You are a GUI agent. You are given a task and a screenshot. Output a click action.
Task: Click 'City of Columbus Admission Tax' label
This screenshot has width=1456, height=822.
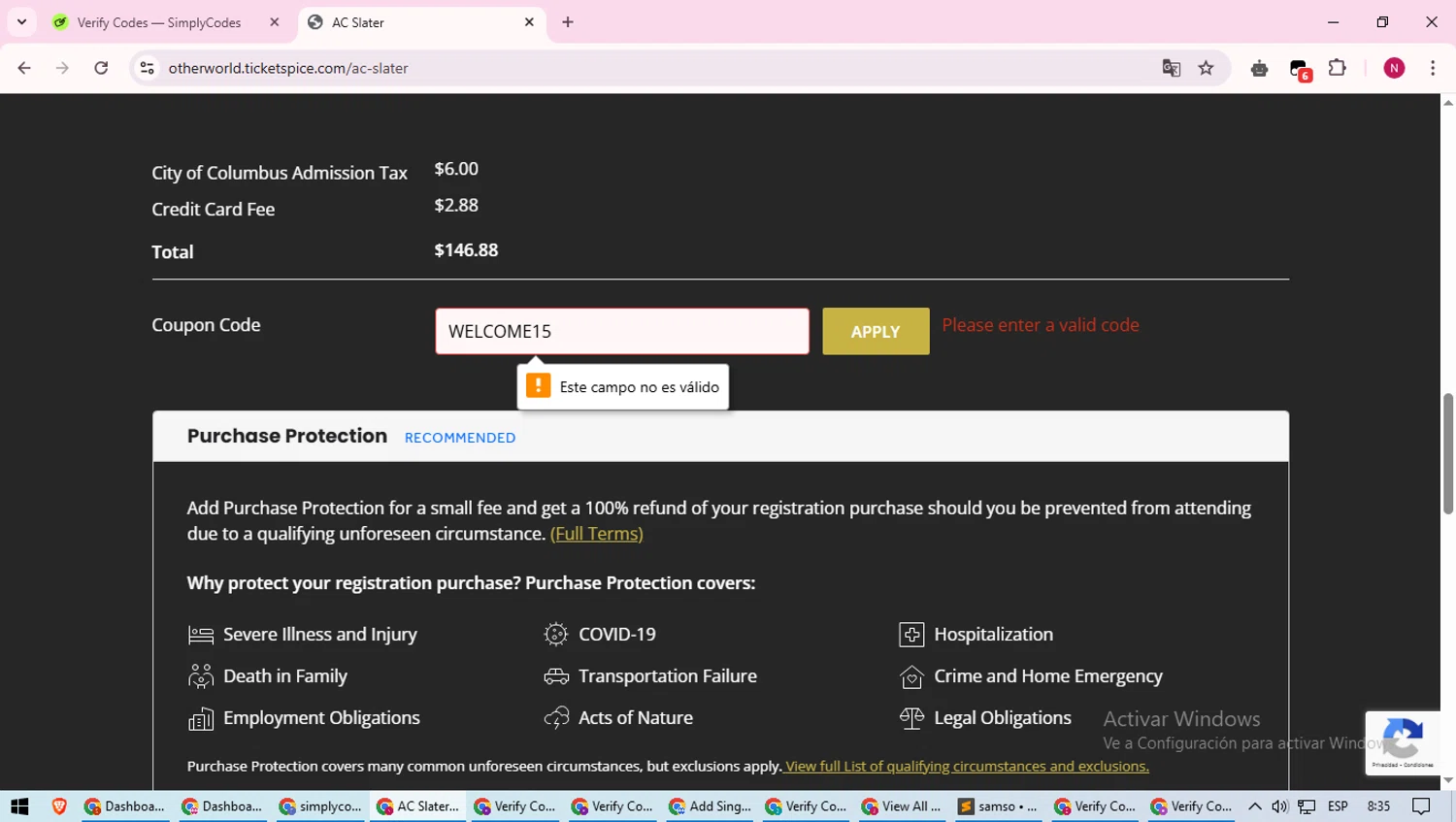tap(280, 173)
